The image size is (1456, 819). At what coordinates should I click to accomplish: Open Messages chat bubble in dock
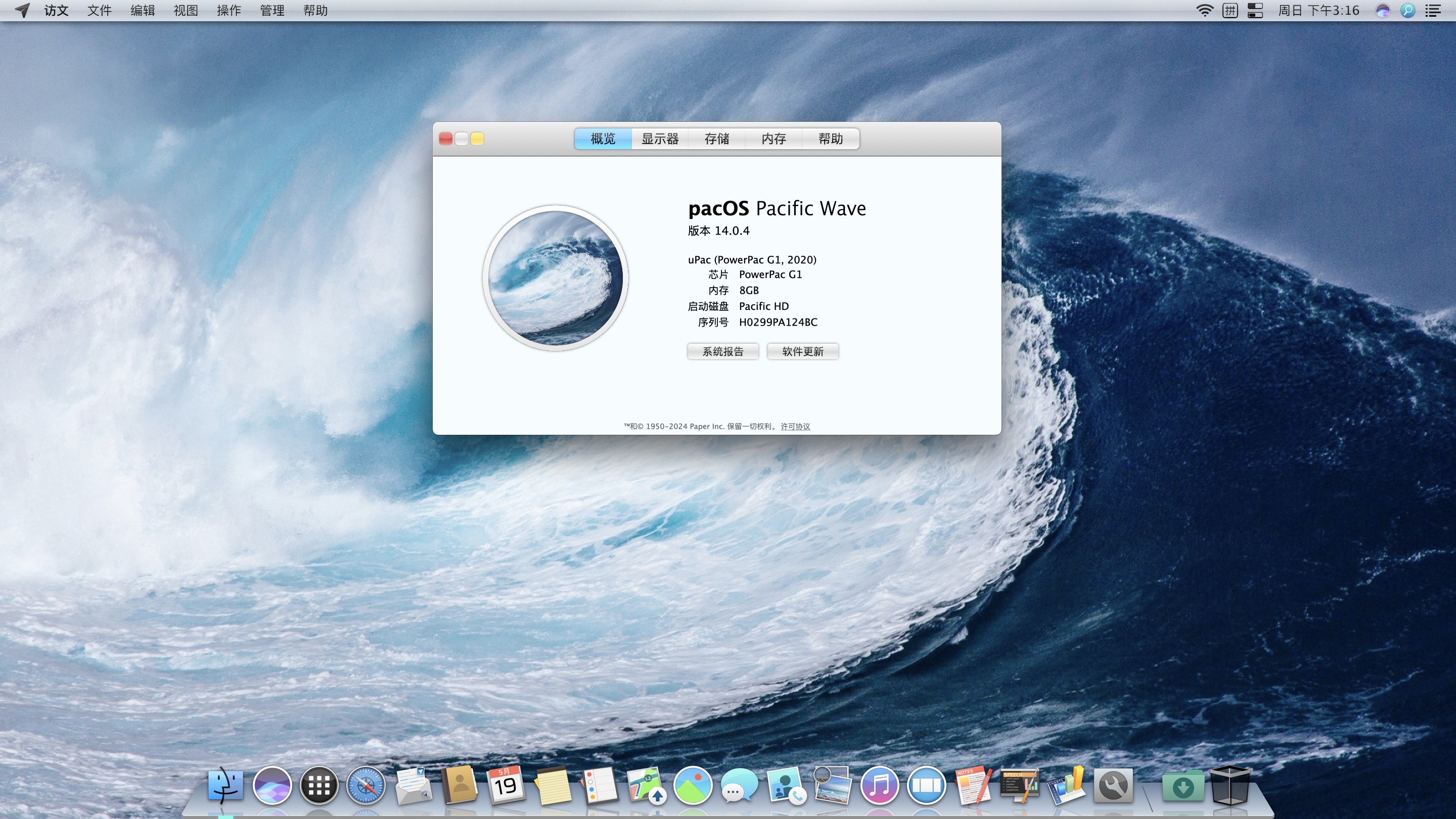tap(739, 785)
